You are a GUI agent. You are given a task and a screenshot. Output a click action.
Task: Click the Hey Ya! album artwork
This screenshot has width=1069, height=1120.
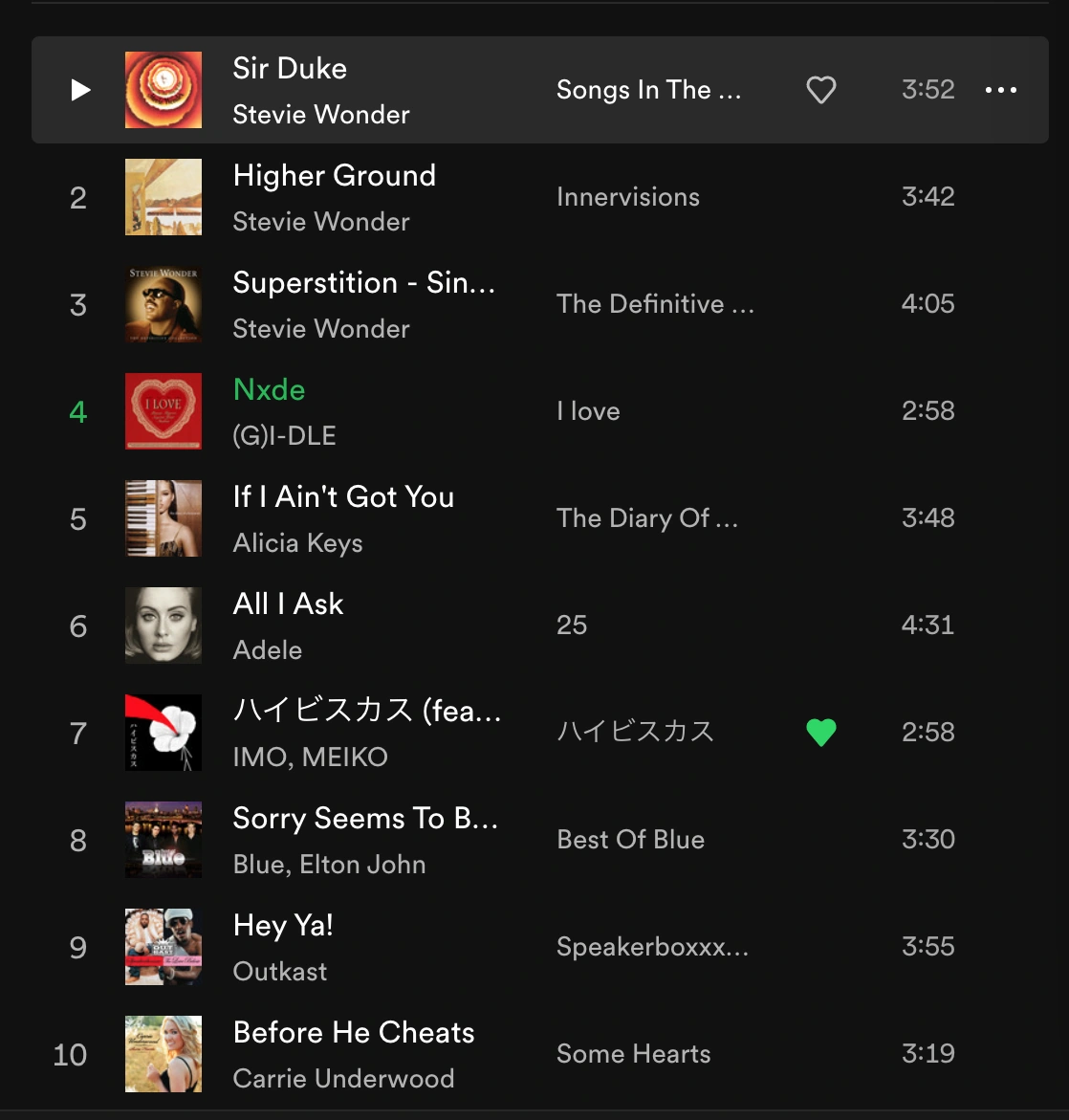click(x=164, y=947)
